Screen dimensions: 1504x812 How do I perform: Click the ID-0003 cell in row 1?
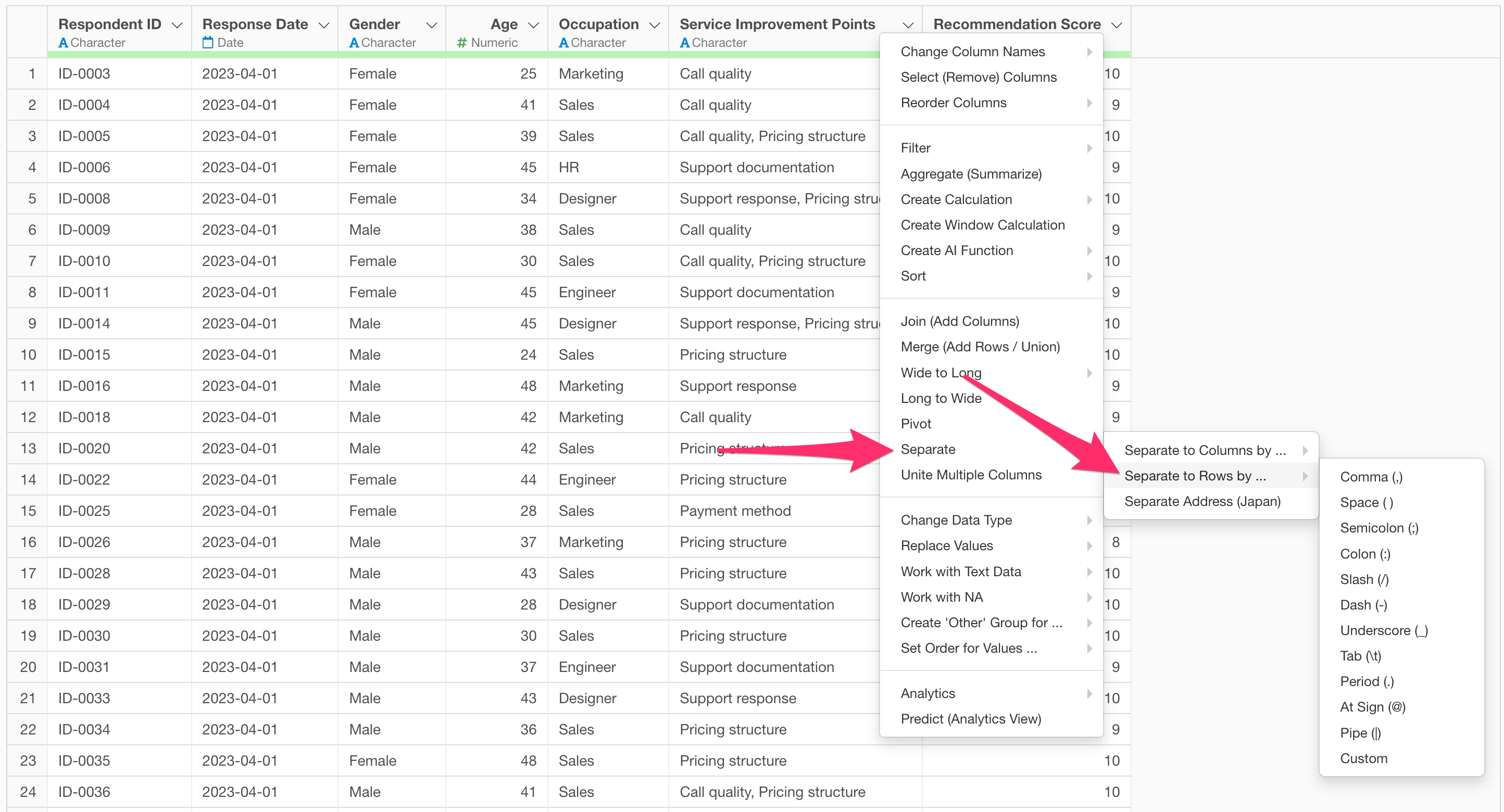pos(84,73)
